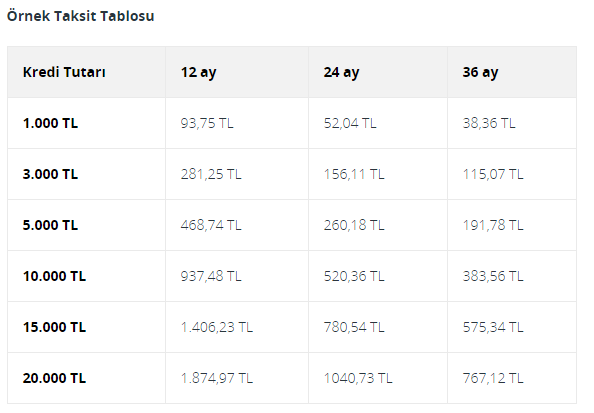Image resolution: width=594 pixels, height=413 pixels.
Task: Select the 1.000 TL row label
Action: (x=50, y=123)
